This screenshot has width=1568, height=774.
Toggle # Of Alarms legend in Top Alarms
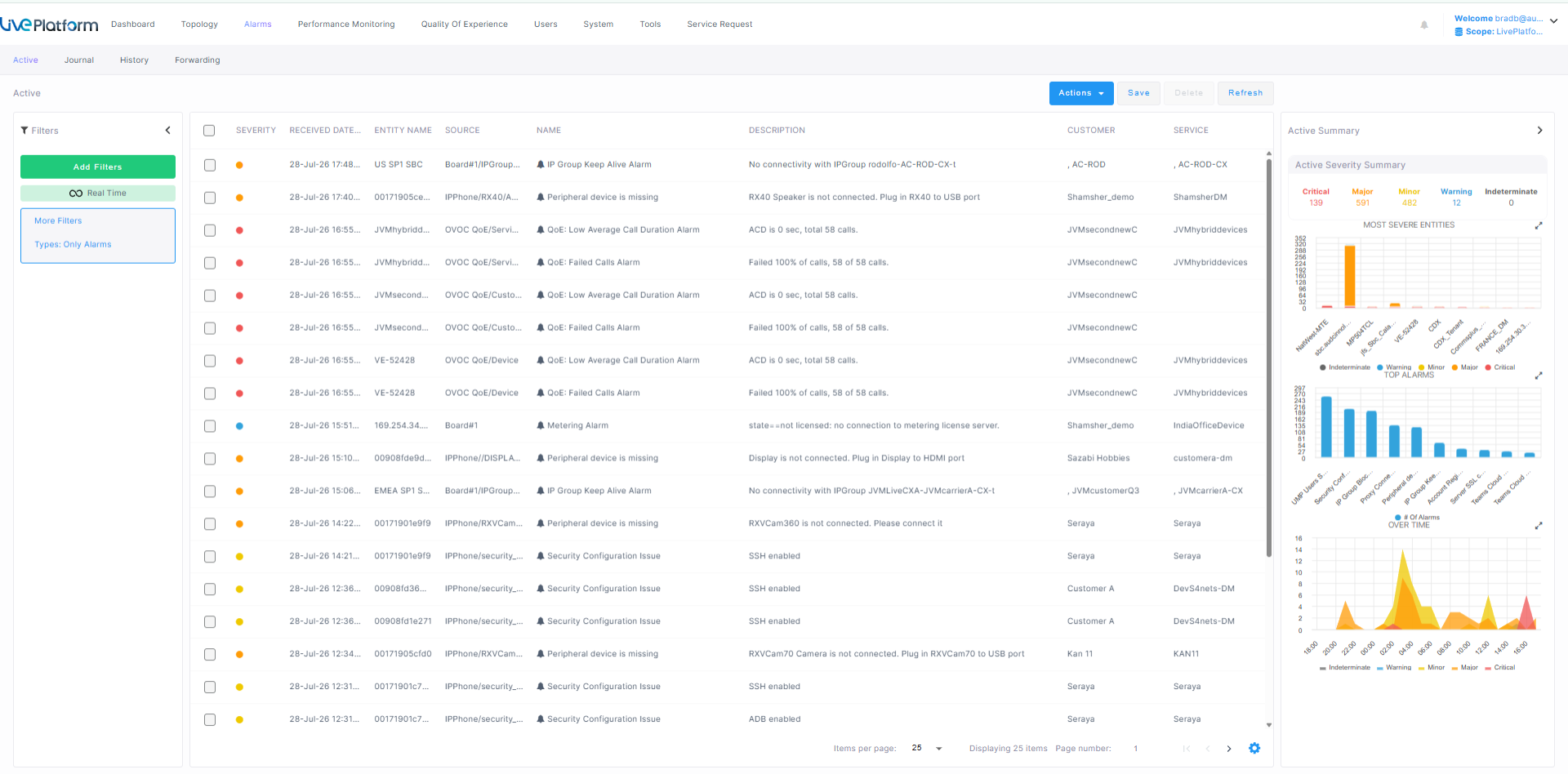tap(1418, 518)
